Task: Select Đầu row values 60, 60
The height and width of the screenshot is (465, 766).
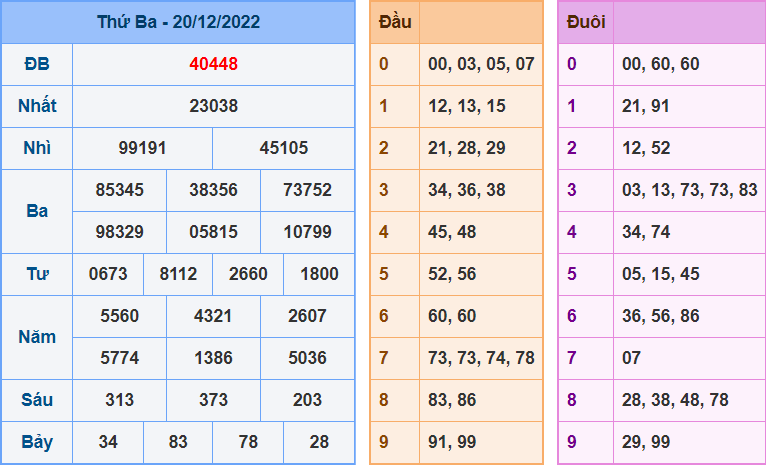Action: point(452,316)
